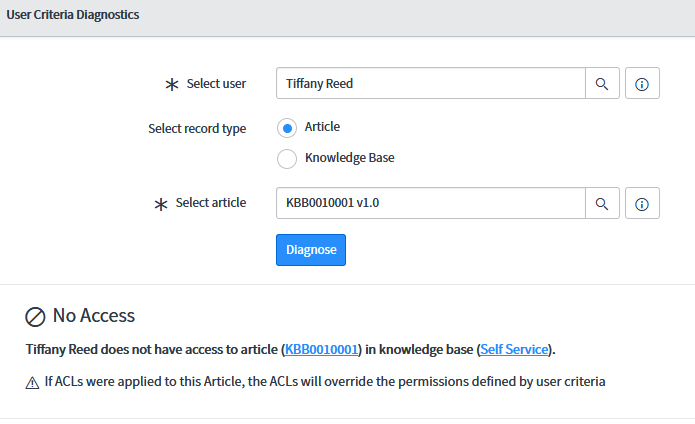
Task: Select the Article radio button
Action: pos(287,128)
